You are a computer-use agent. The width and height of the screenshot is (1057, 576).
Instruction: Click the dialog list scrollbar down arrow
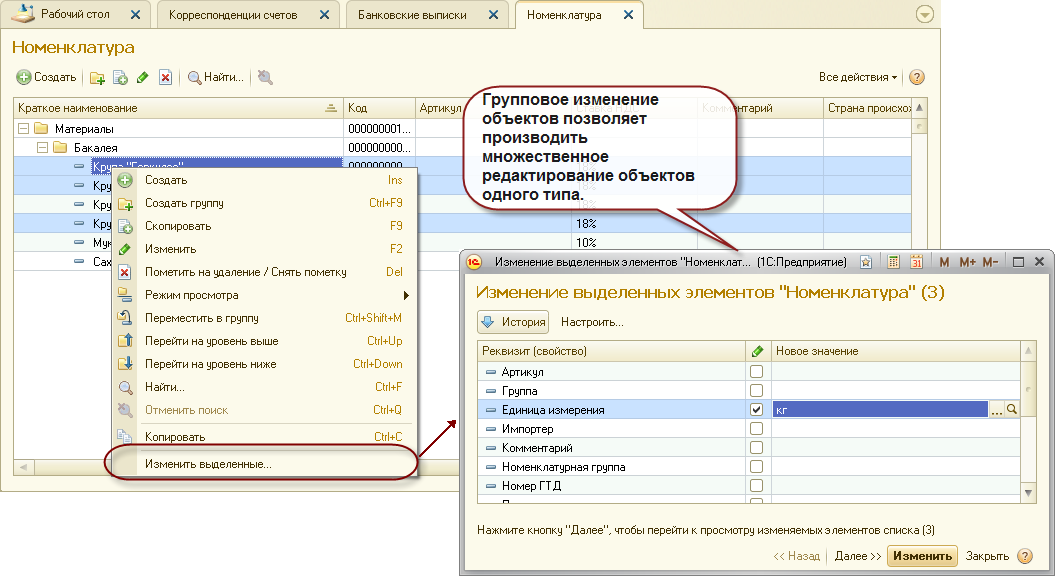[x=1028, y=494]
